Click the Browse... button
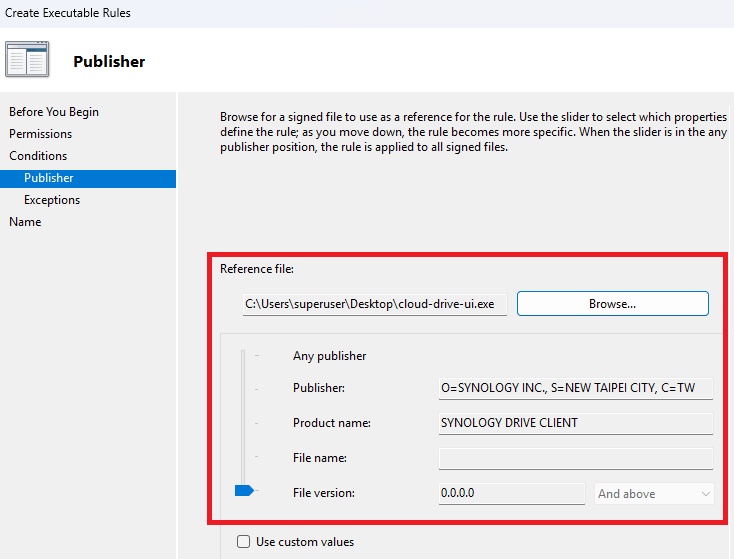This screenshot has height=559, width=734. pos(612,303)
